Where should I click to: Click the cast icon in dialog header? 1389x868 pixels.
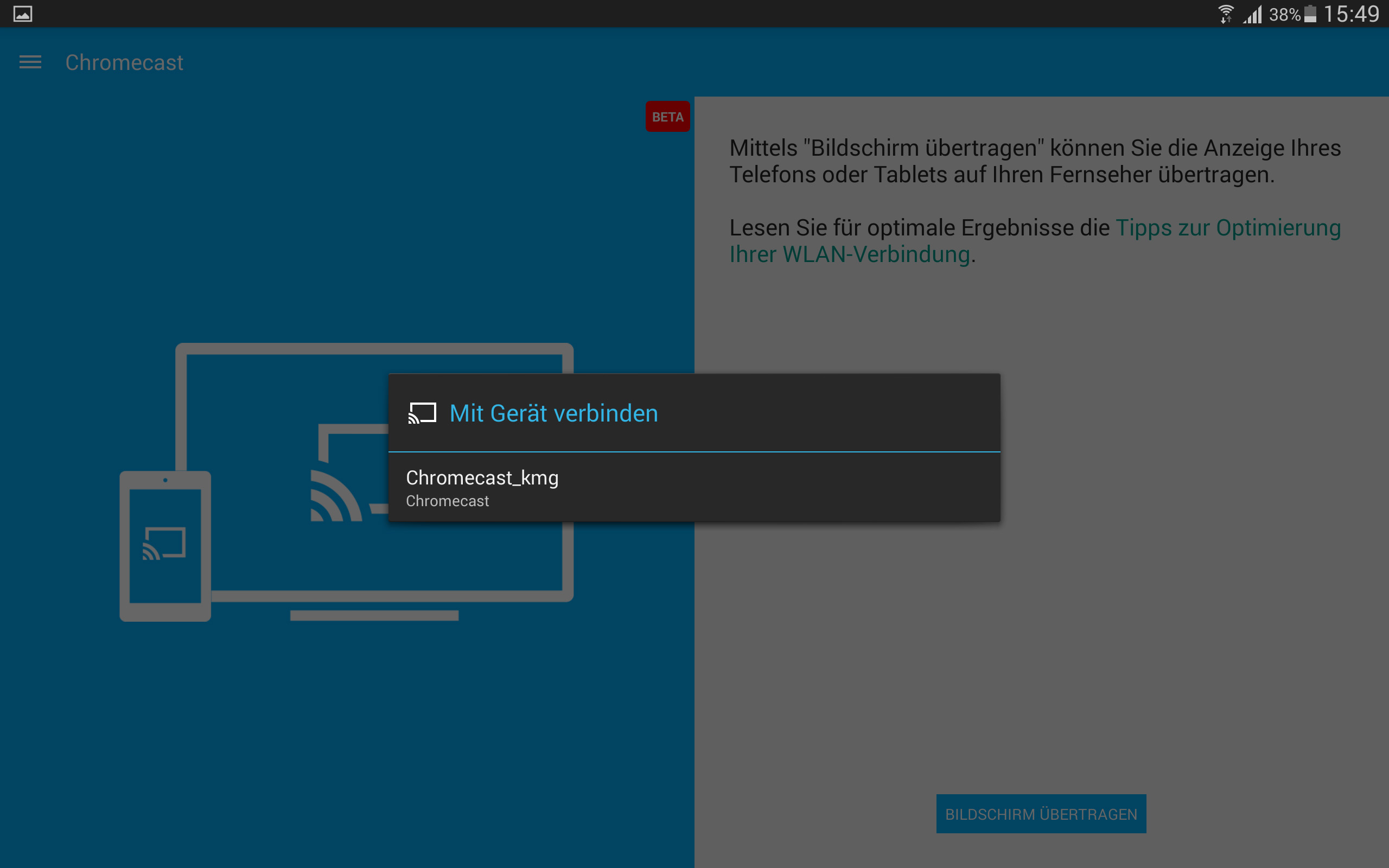pos(422,413)
